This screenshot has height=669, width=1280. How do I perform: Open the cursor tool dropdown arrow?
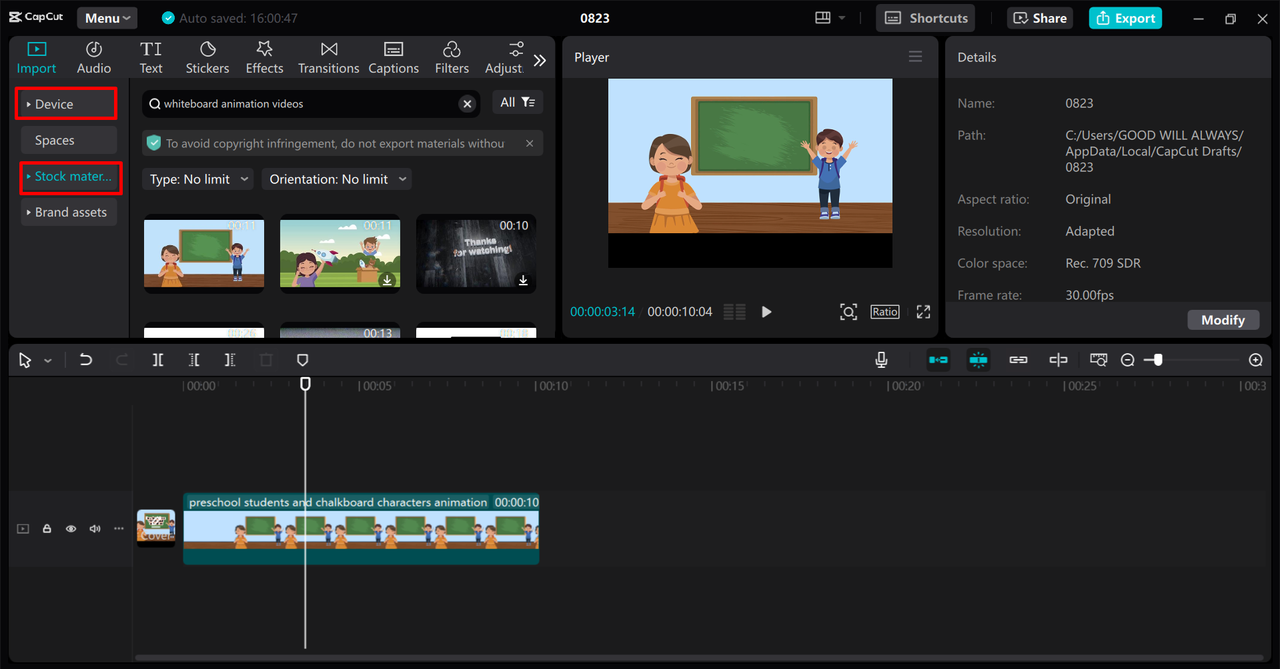point(47,361)
